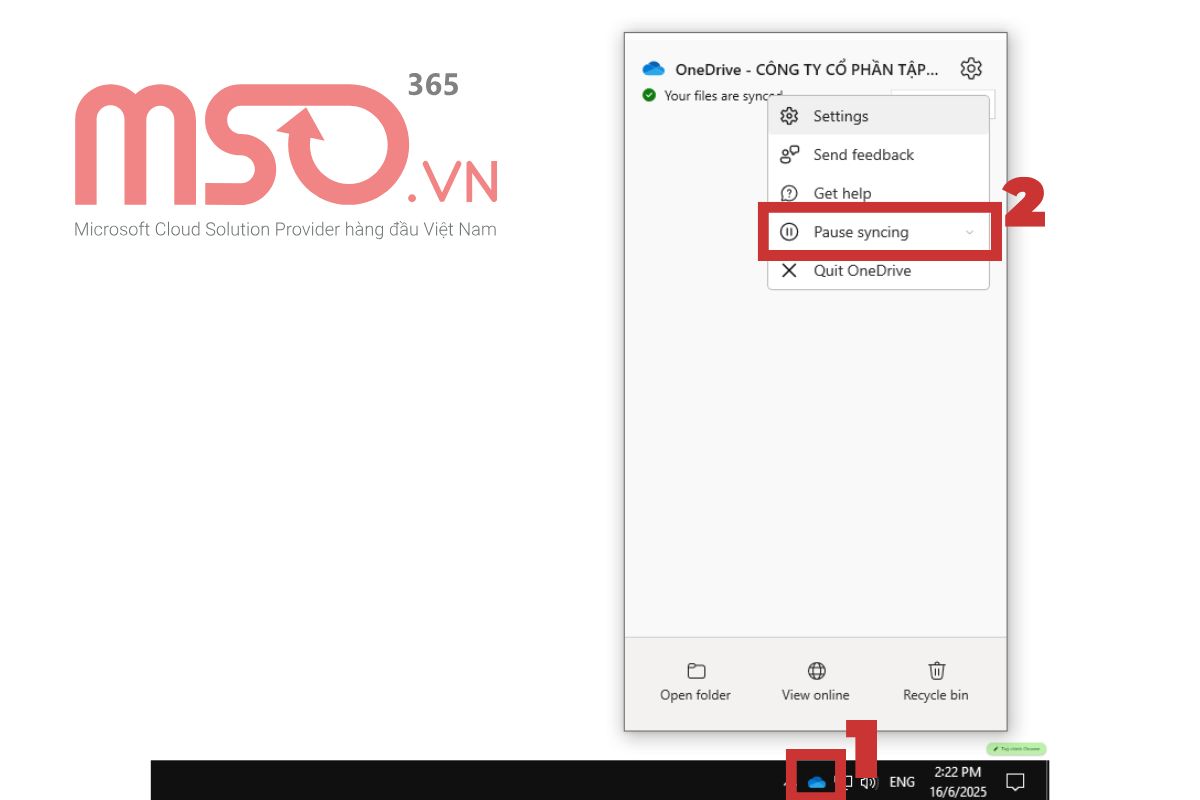Click the green synced checkmark status

pos(648,95)
